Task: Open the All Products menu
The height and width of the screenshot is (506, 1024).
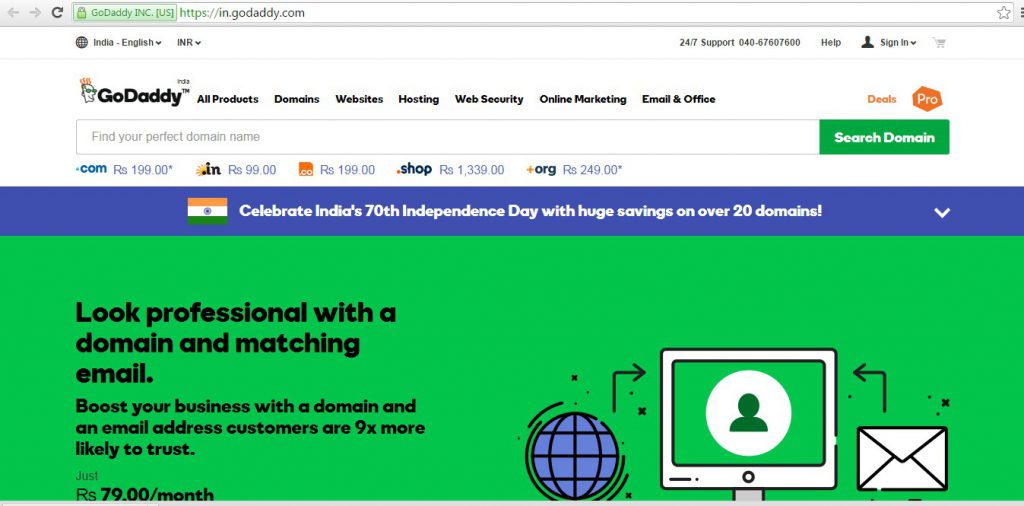Action: (227, 99)
